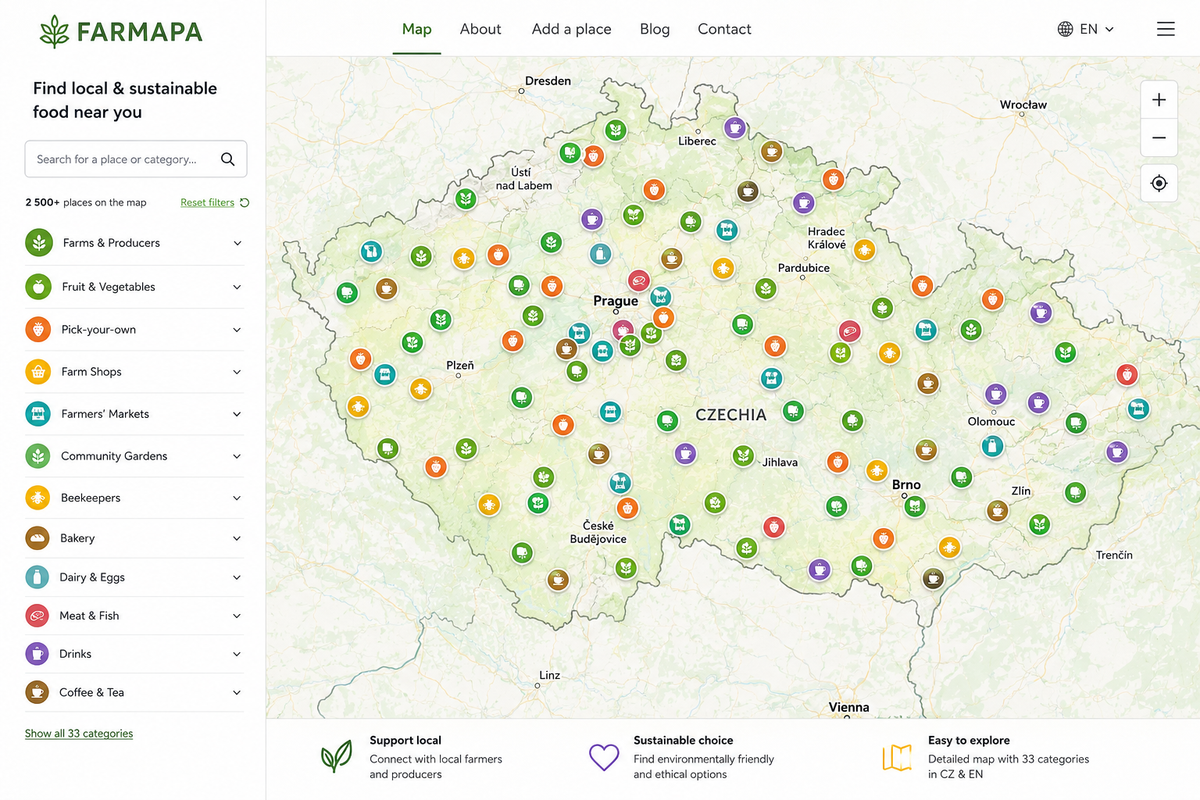1200x800 pixels.
Task: Click the Support local heading
Action: [x=405, y=740]
